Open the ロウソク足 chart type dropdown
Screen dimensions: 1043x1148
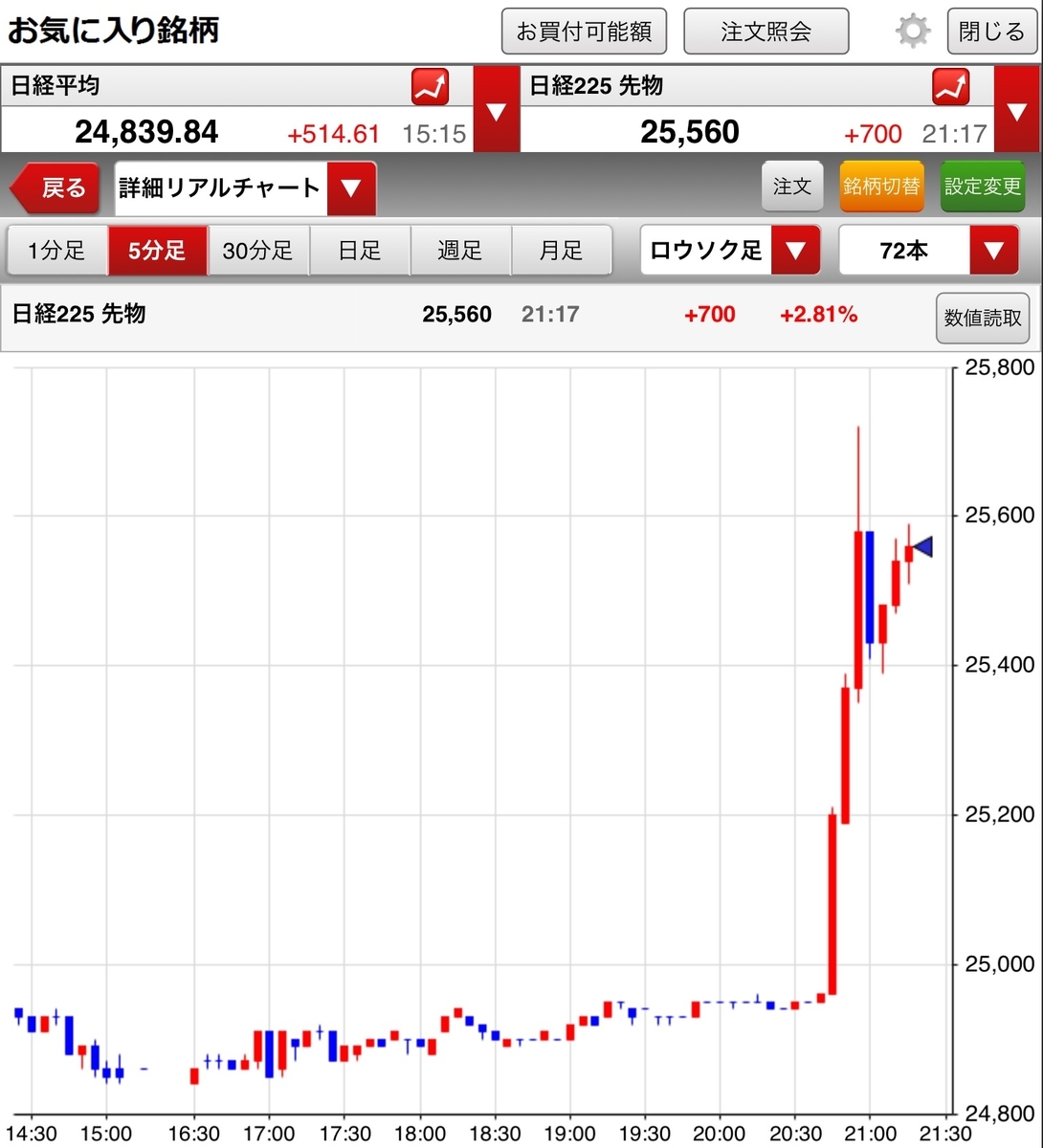pyautogui.click(x=730, y=251)
